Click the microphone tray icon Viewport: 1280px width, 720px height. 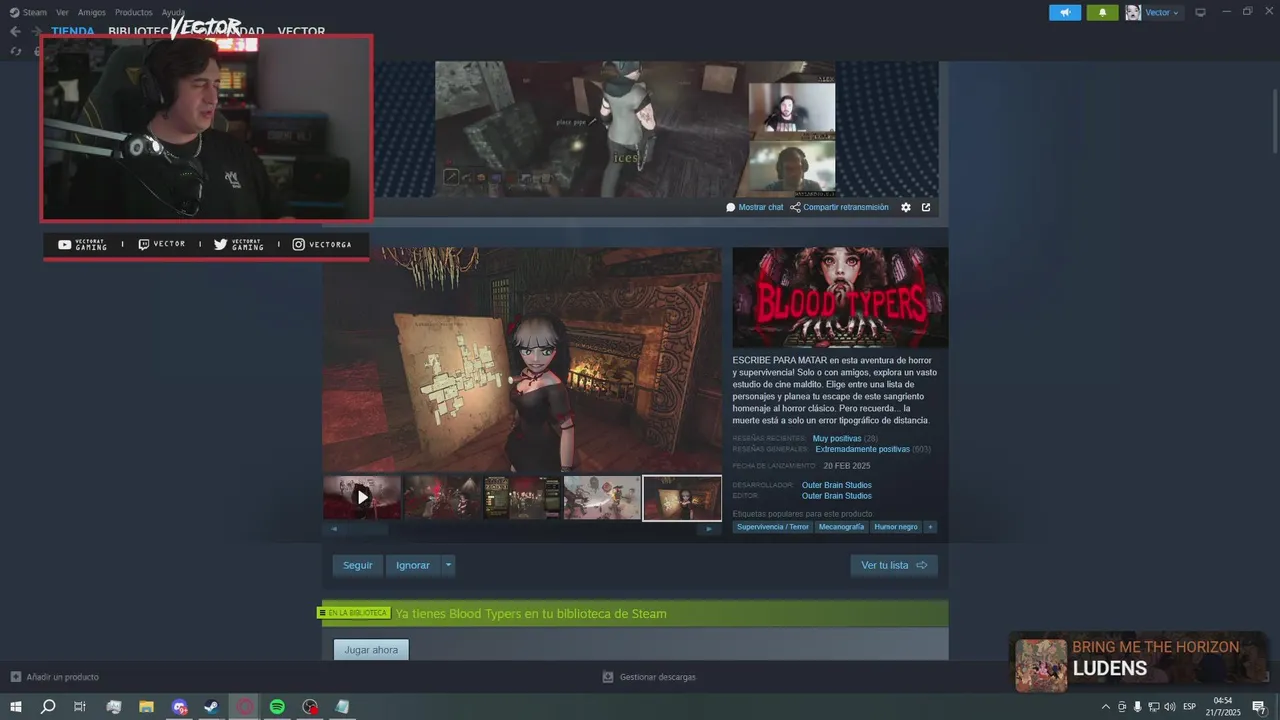coord(1137,707)
